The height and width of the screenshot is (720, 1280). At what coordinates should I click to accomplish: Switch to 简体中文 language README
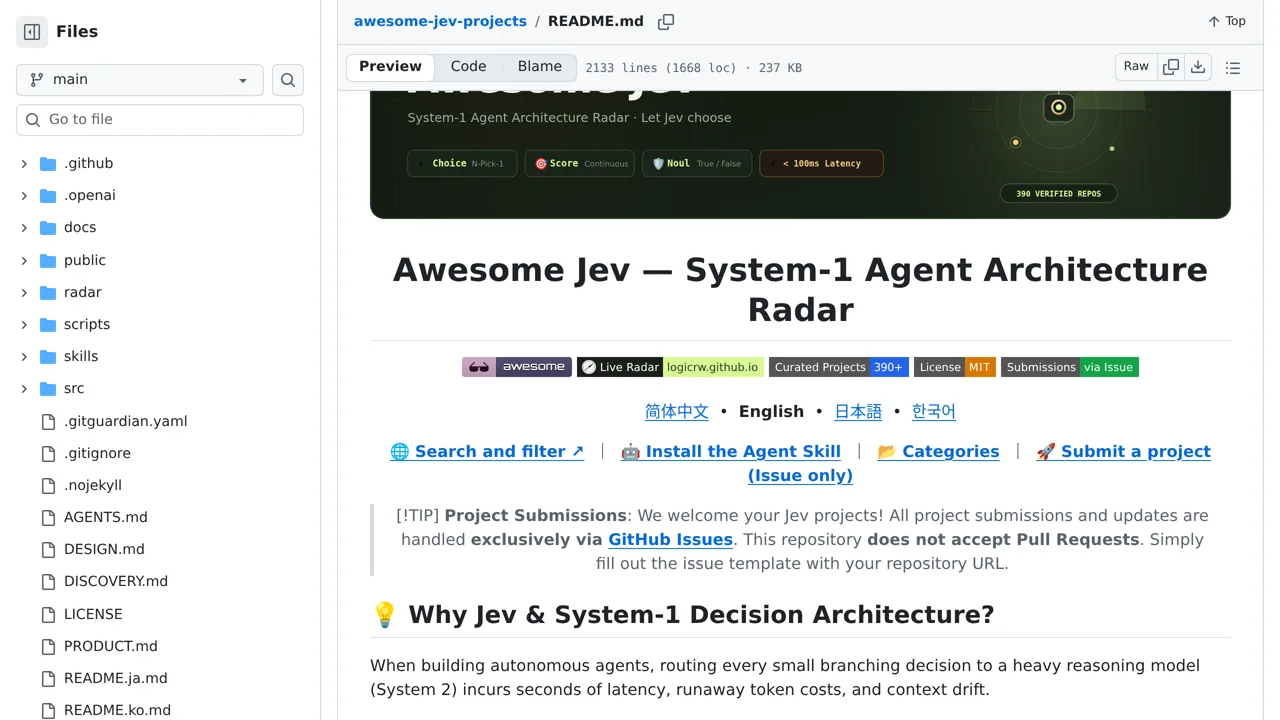point(677,412)
